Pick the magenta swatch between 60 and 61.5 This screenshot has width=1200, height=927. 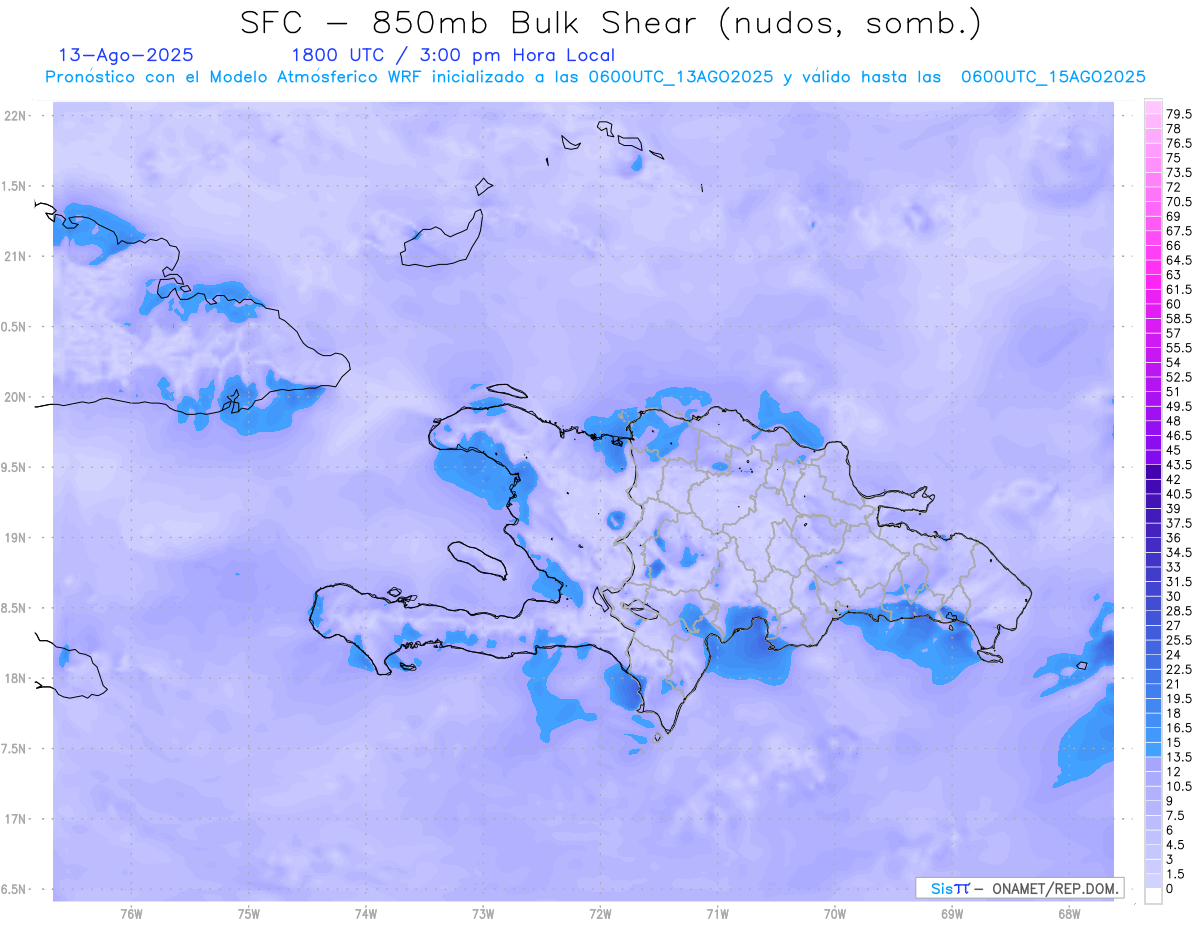click(x=1153, y=297)
